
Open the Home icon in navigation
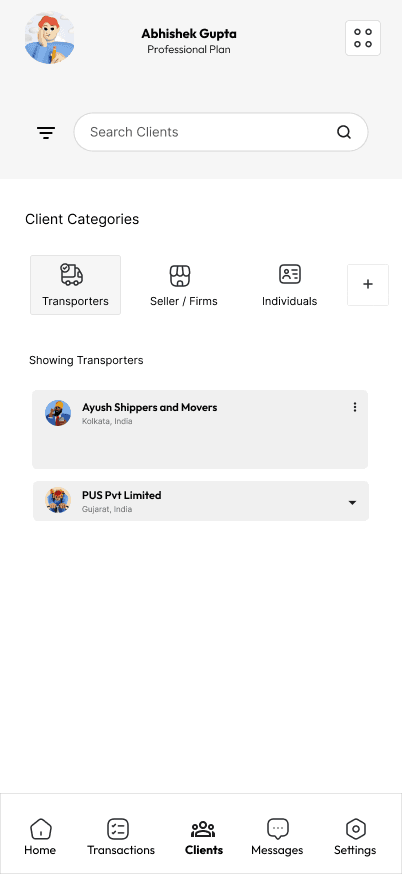[x=40, y=829]
